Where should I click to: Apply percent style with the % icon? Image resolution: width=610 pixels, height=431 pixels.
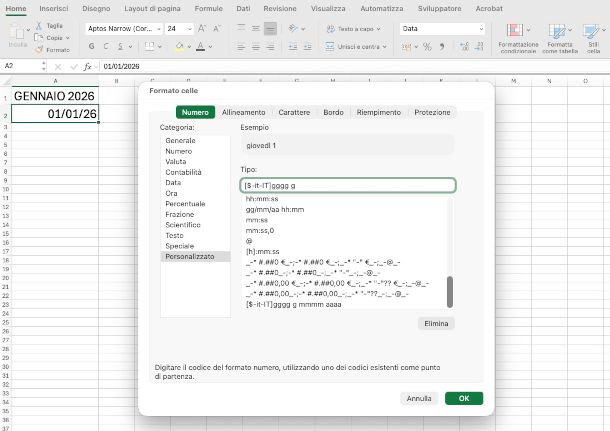[427, 47]
